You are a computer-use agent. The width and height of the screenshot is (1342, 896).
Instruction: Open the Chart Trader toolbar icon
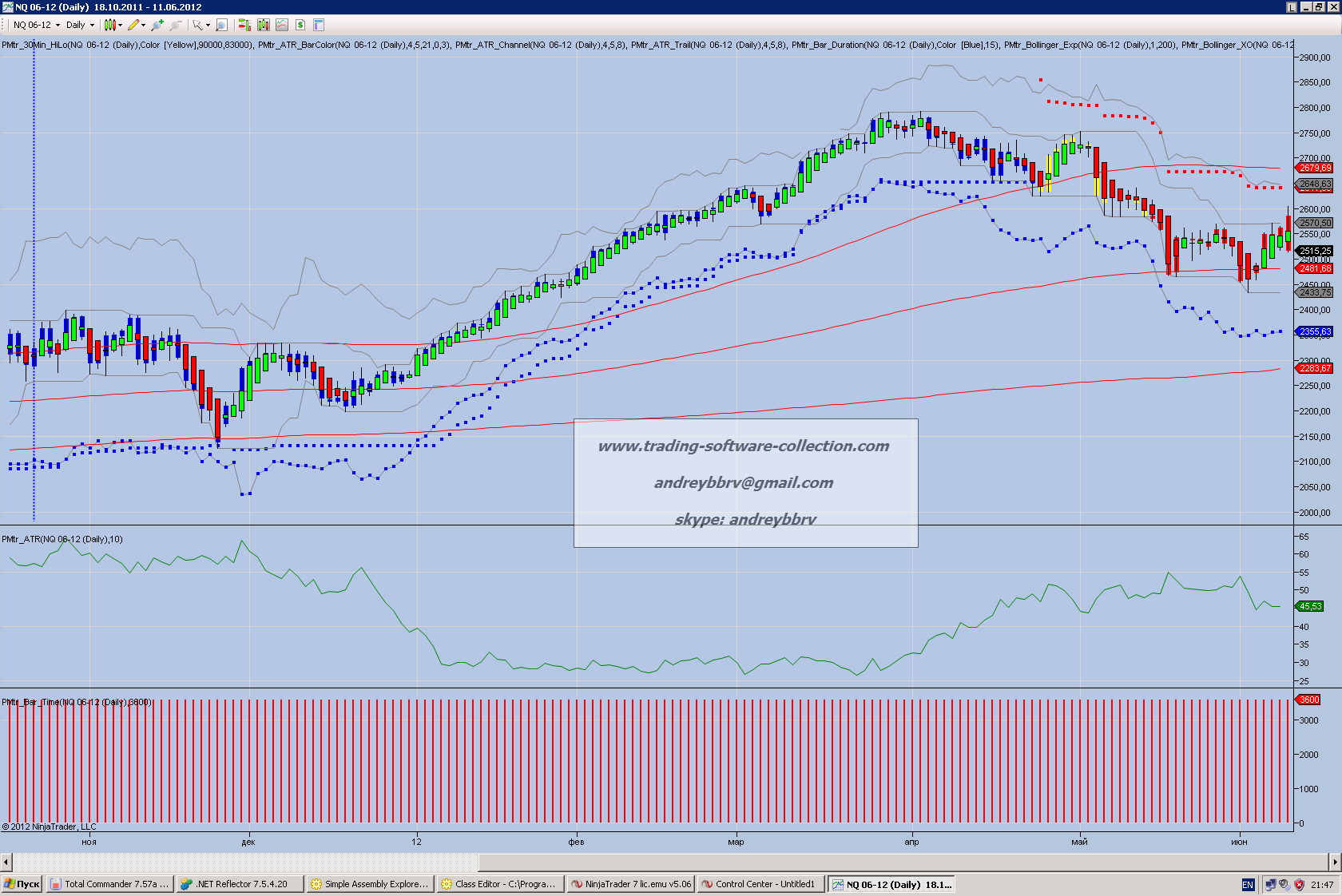tap(244, 25)
